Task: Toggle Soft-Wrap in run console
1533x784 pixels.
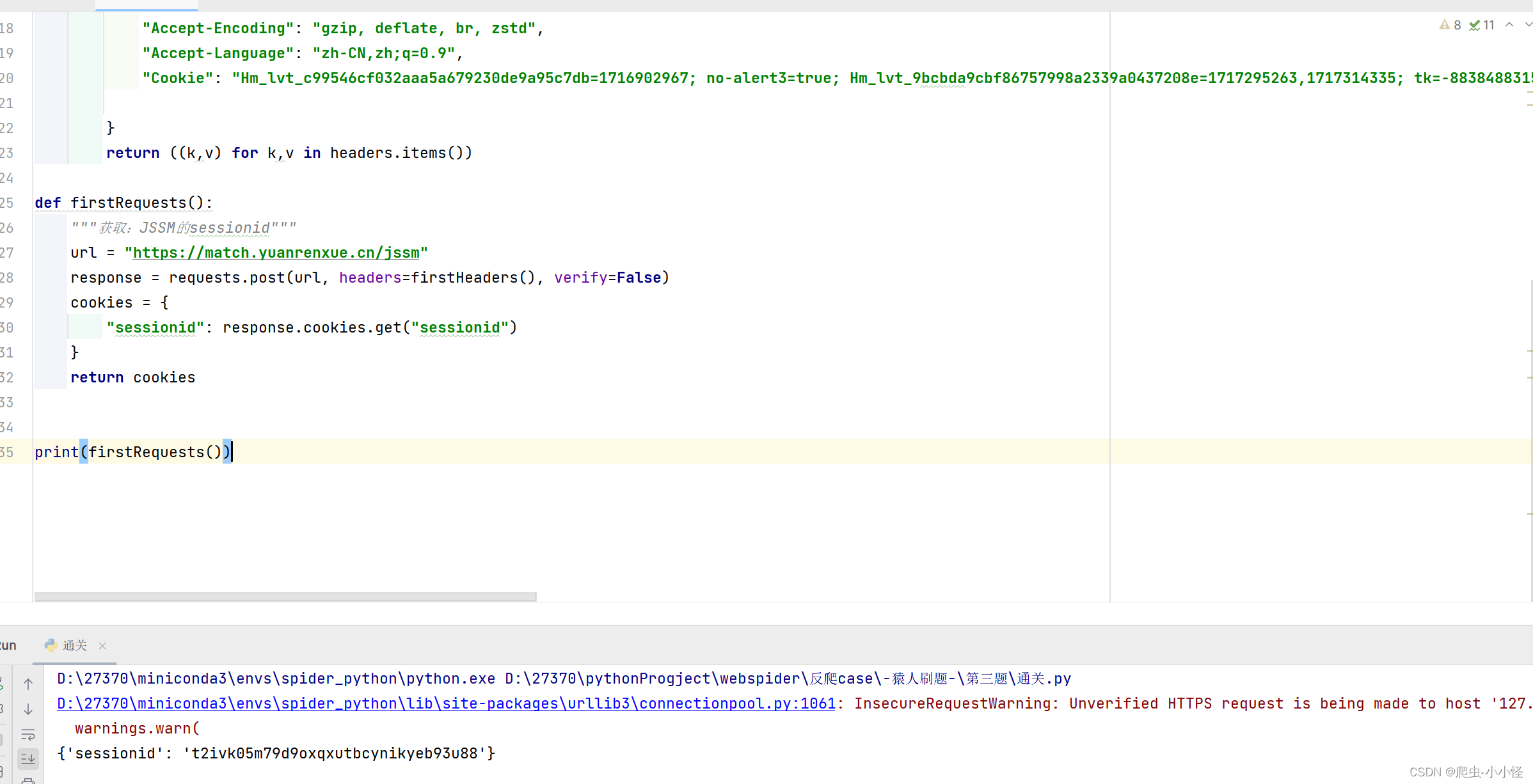Action: (x=28, y=735)
